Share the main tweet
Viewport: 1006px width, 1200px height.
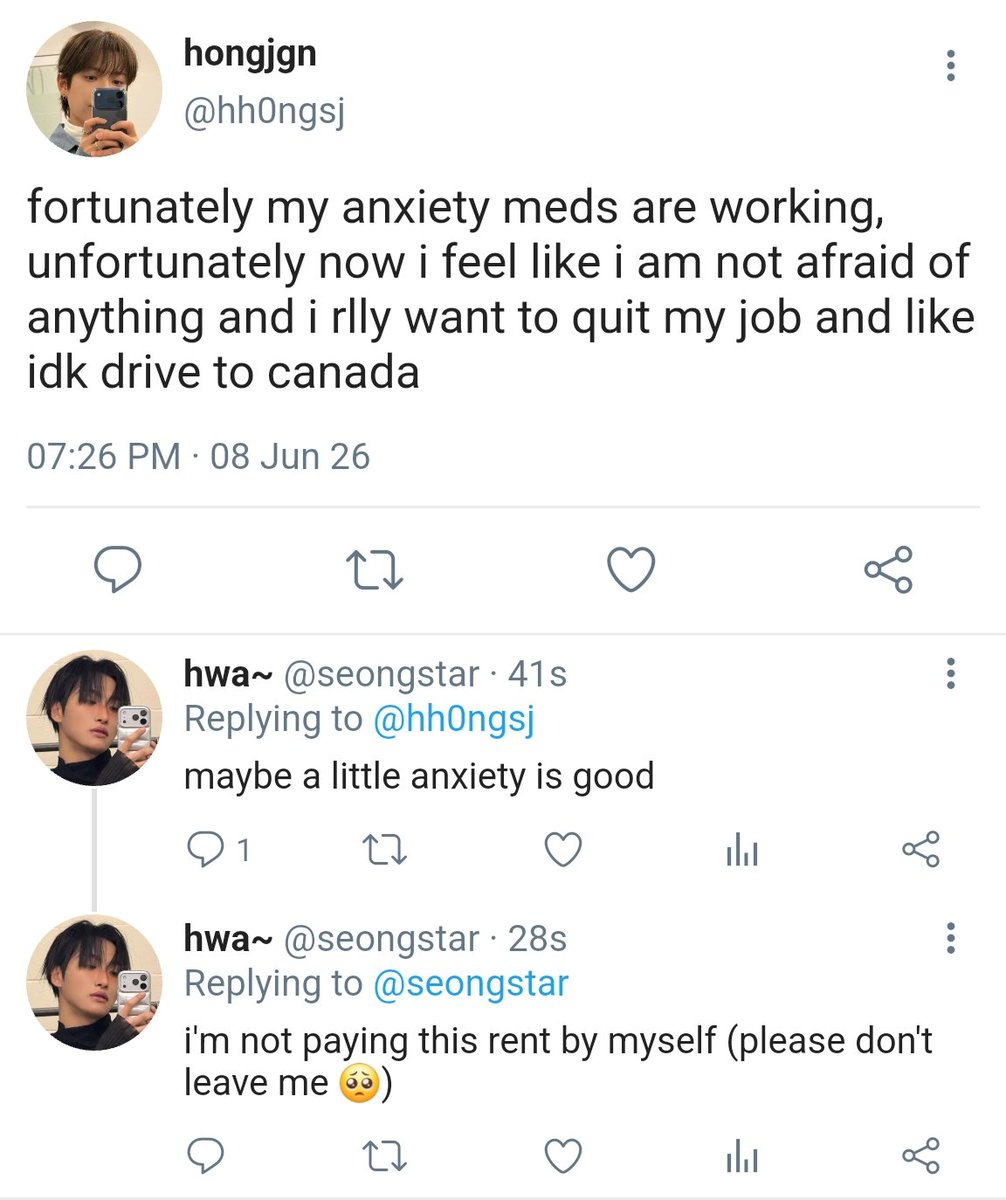888,570
